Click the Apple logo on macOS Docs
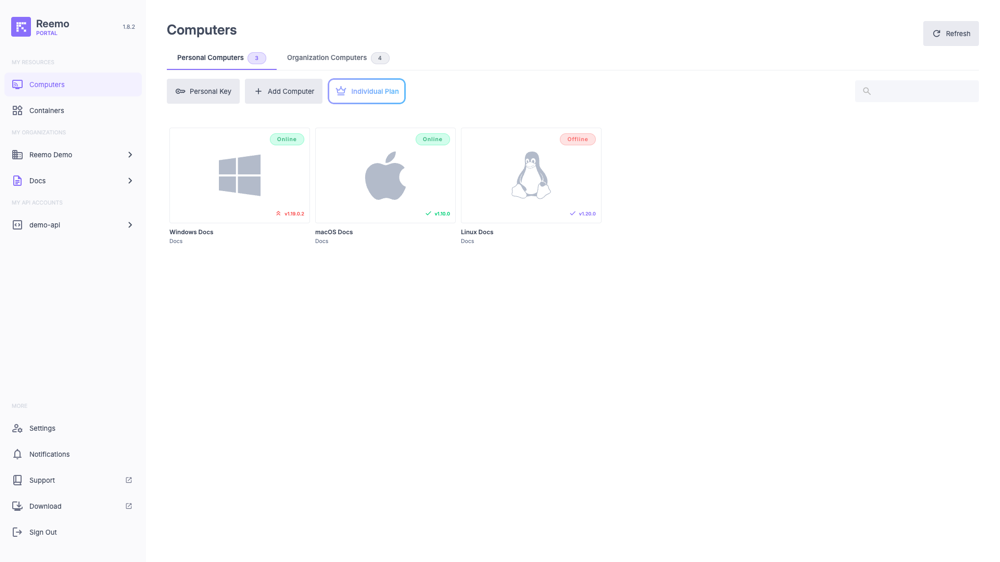This screenshot has height=562, width=1000. pyautogui.click(x=385, y=175)
